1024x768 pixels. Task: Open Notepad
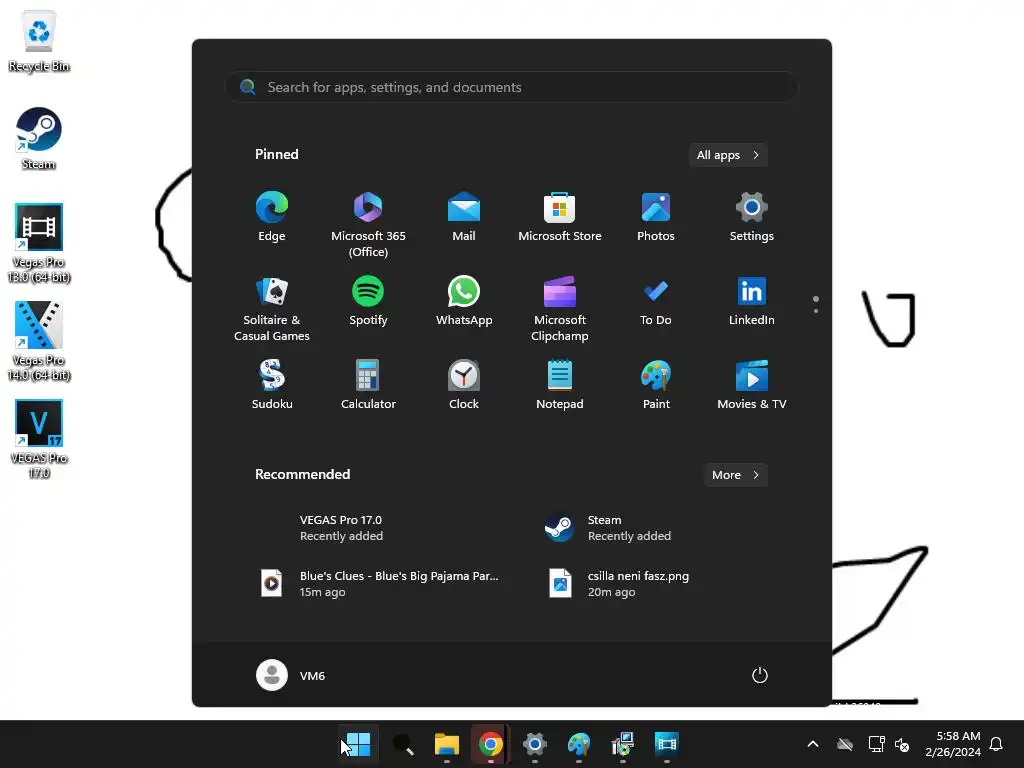click(x=560, y=385)
